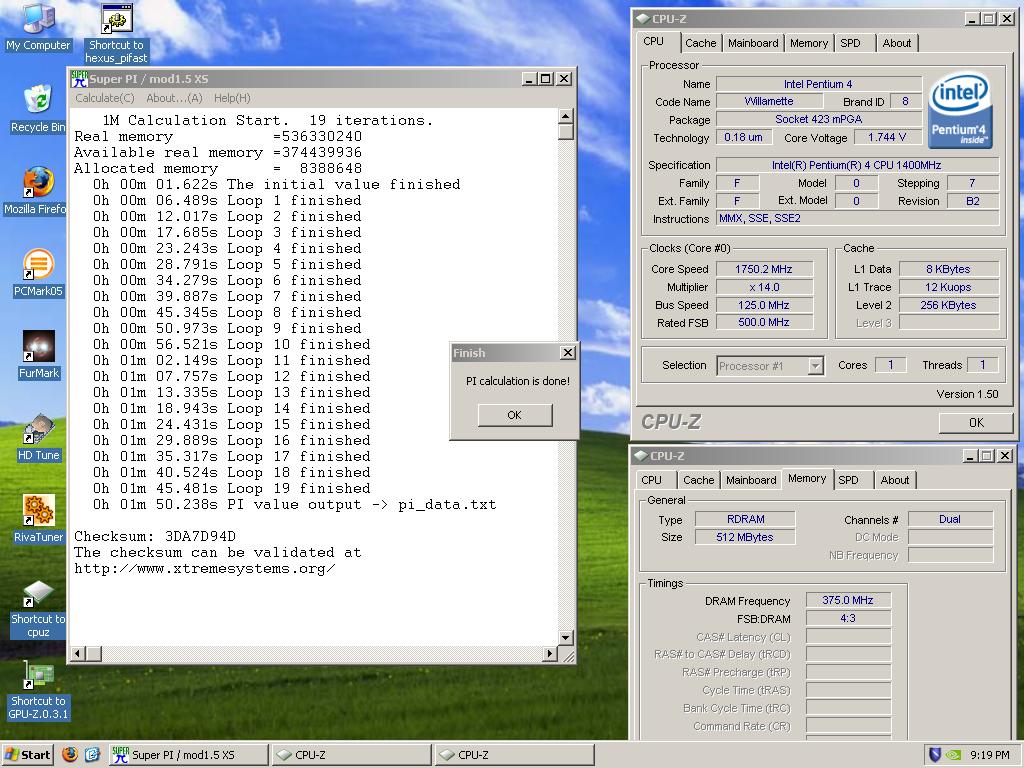Viewport: 1024px width, 768px height.
Task: Click Super PI horizontal scrollbar left arrow
Action: pos(78,653)
